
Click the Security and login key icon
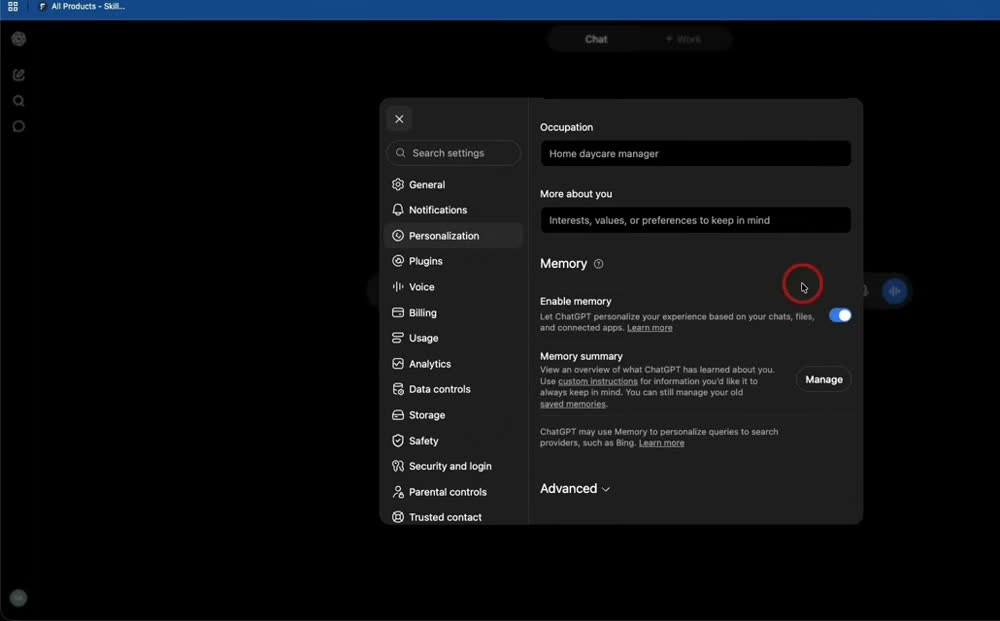click(x=398, y=466)
